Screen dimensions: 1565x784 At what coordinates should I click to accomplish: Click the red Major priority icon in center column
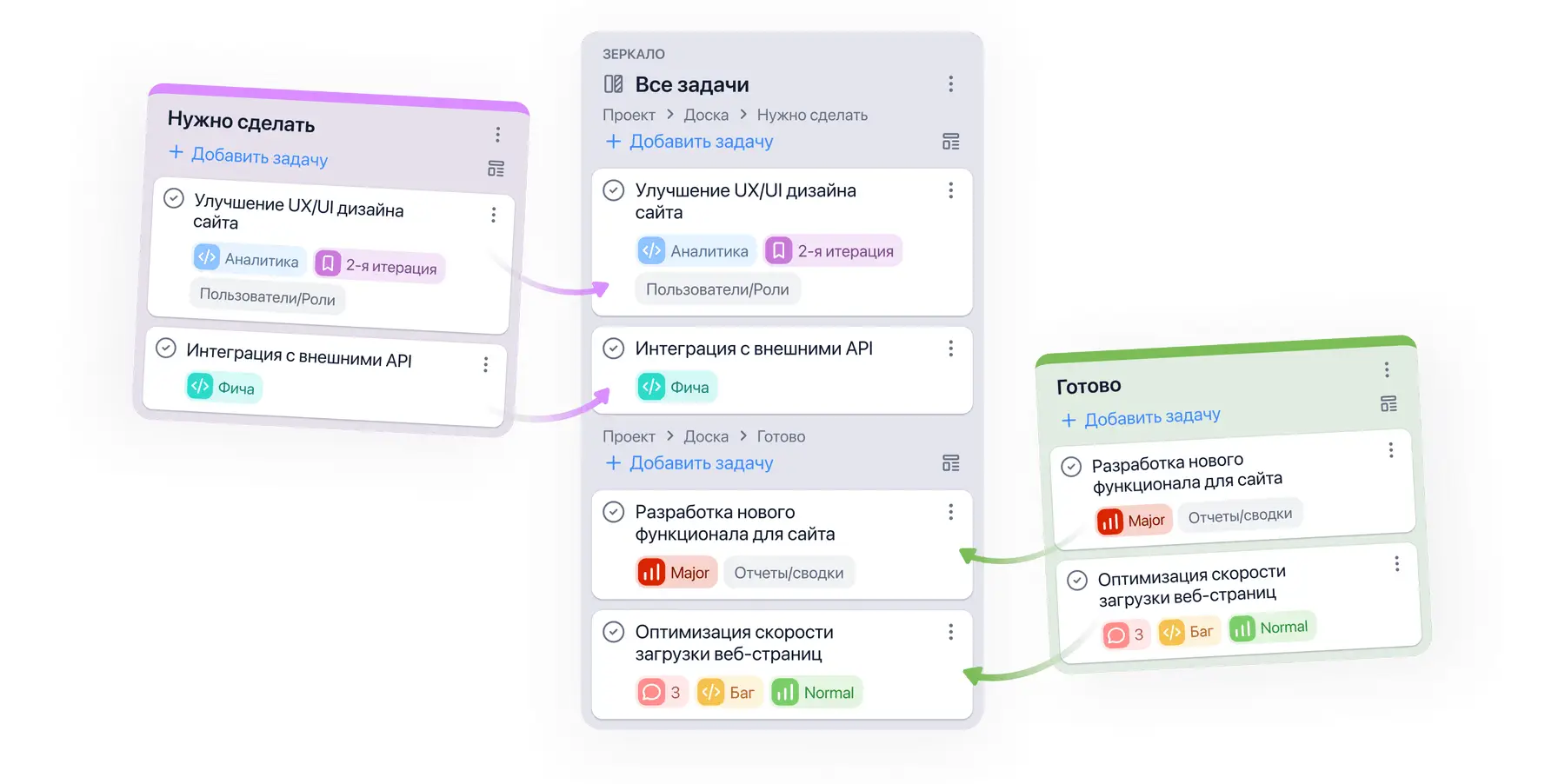651,573
